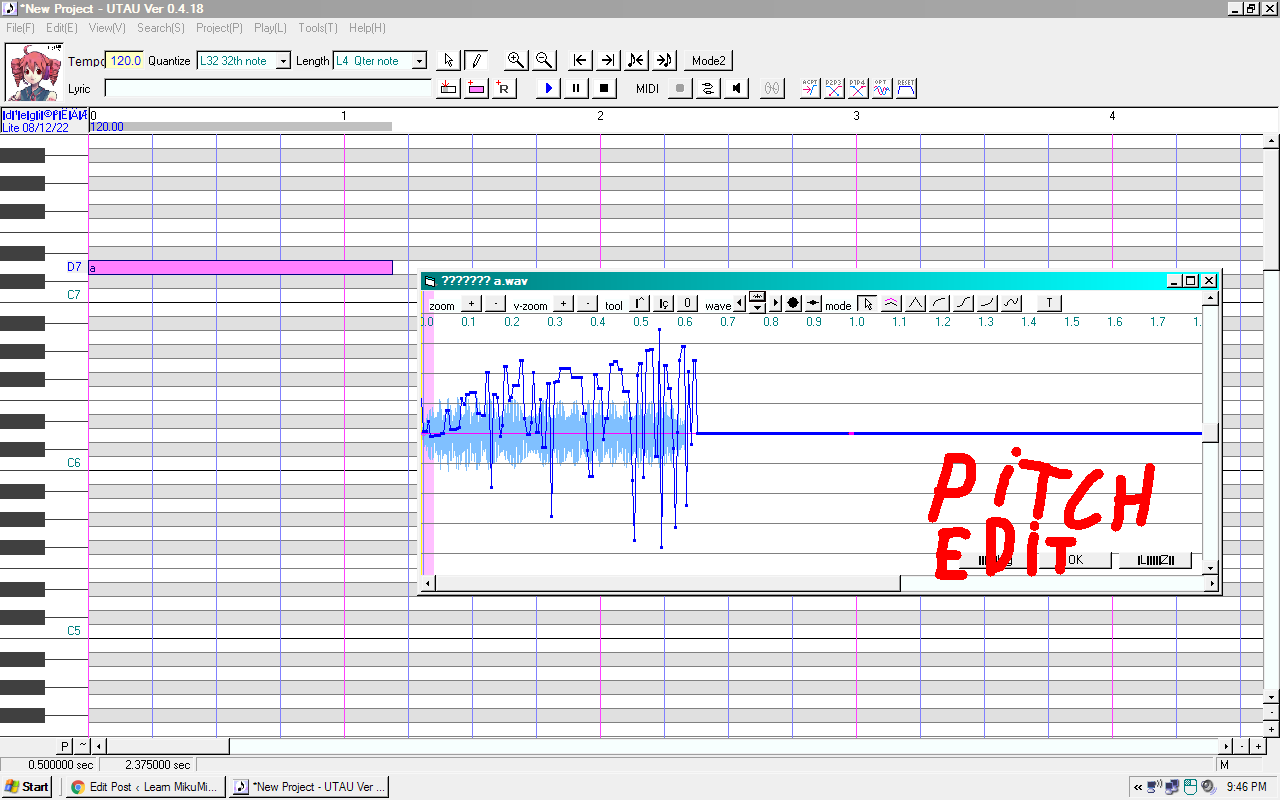Open the Help menu
Screen dimensions: 1280x800
point(367,28)
